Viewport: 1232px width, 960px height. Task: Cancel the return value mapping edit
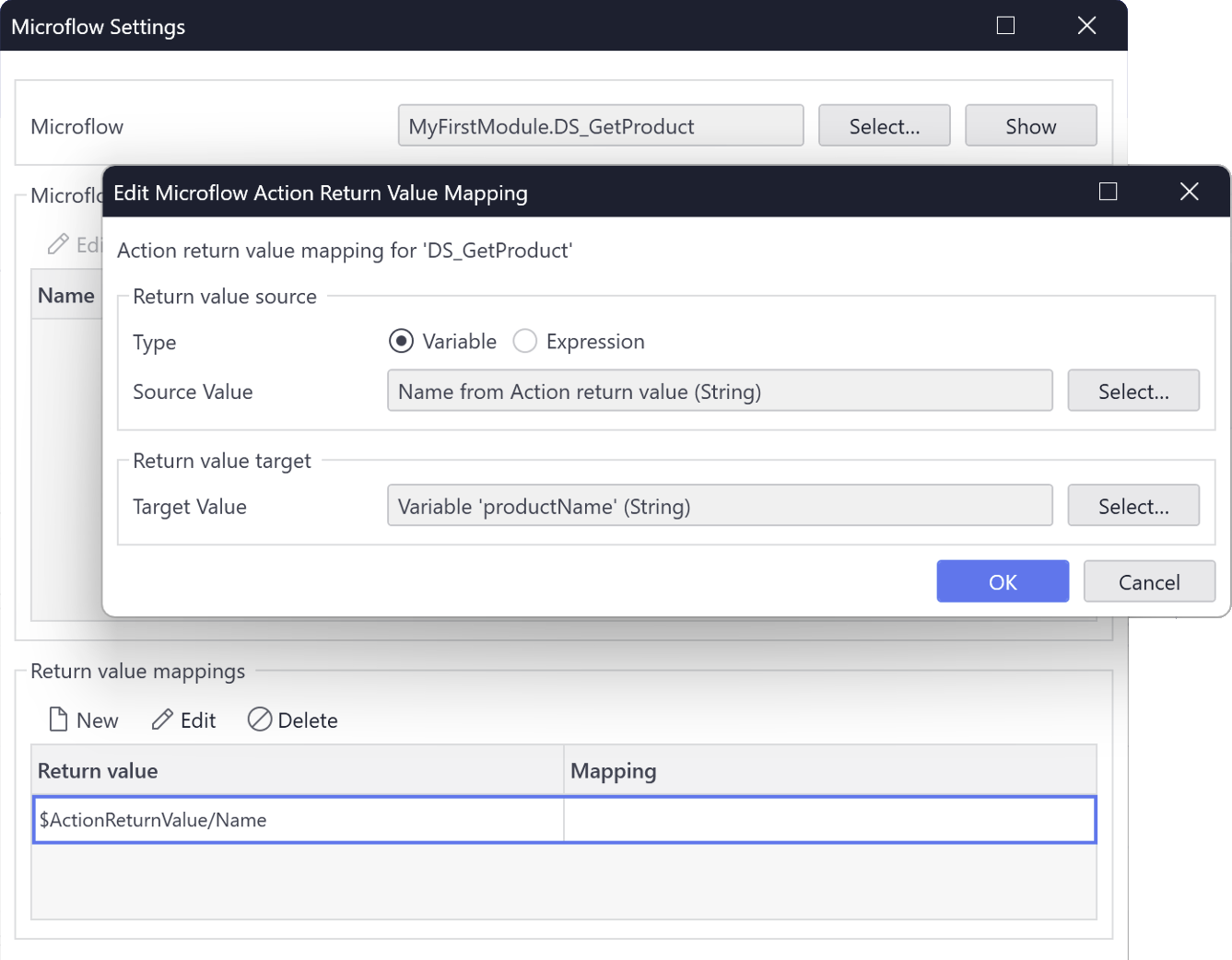[1149, 581]
